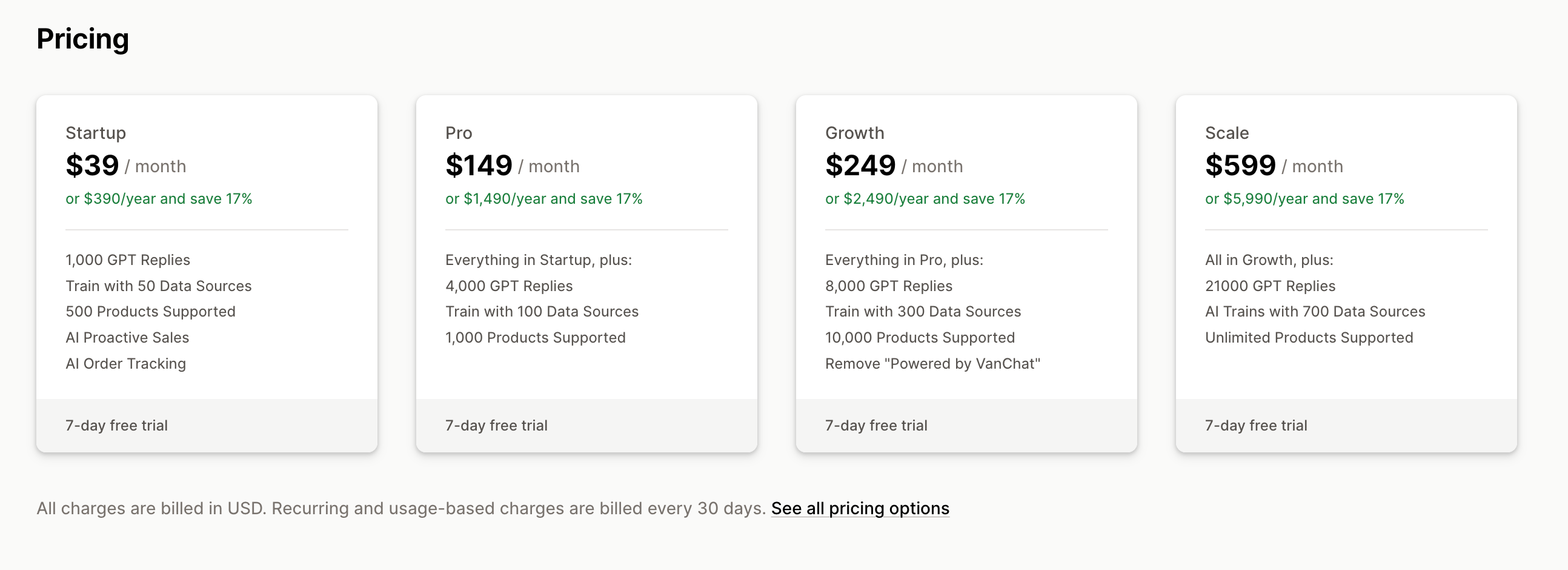Select the Growth plan title
The width and height of the screenshot is (1568, 570).
pos(855,133)
